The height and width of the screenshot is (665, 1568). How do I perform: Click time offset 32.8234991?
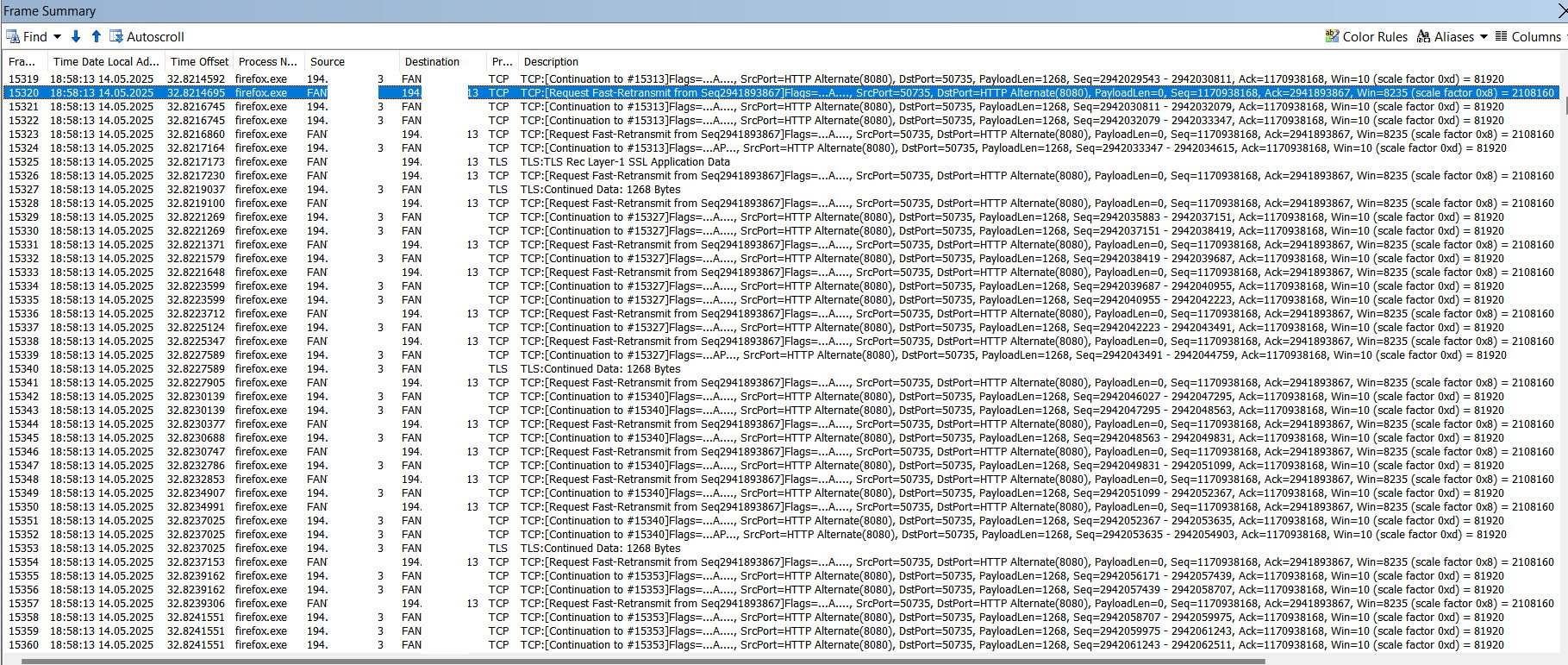[196, 507]
